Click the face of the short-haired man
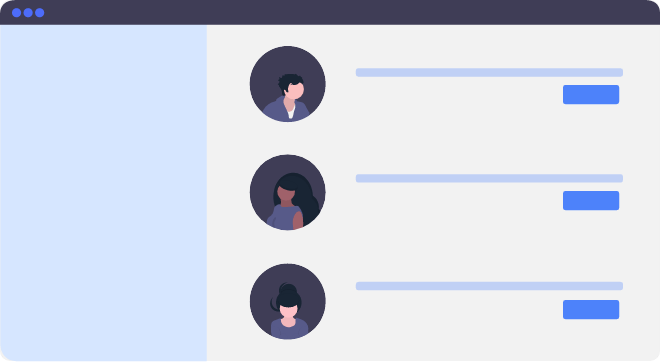The image size is (660, 362). click(x=295, y=91)
